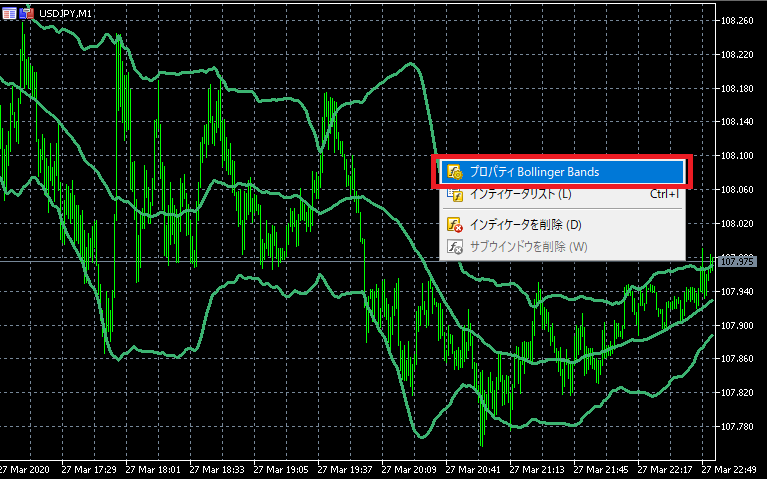Click the Bollinger Bands properties gear icon
Screen dimensions: 767x479
point(454,172)
